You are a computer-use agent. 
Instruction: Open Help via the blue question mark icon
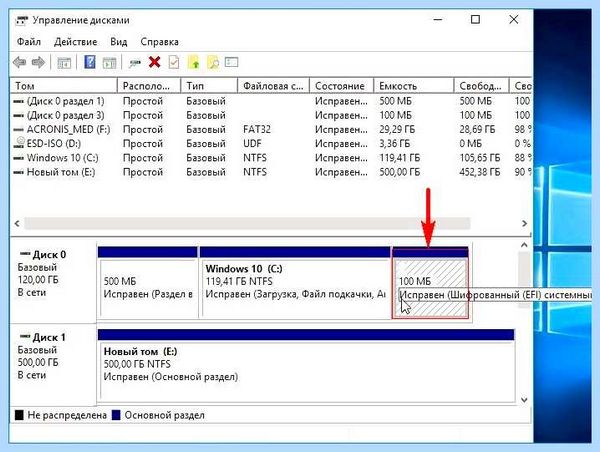(x=90, y=62)
